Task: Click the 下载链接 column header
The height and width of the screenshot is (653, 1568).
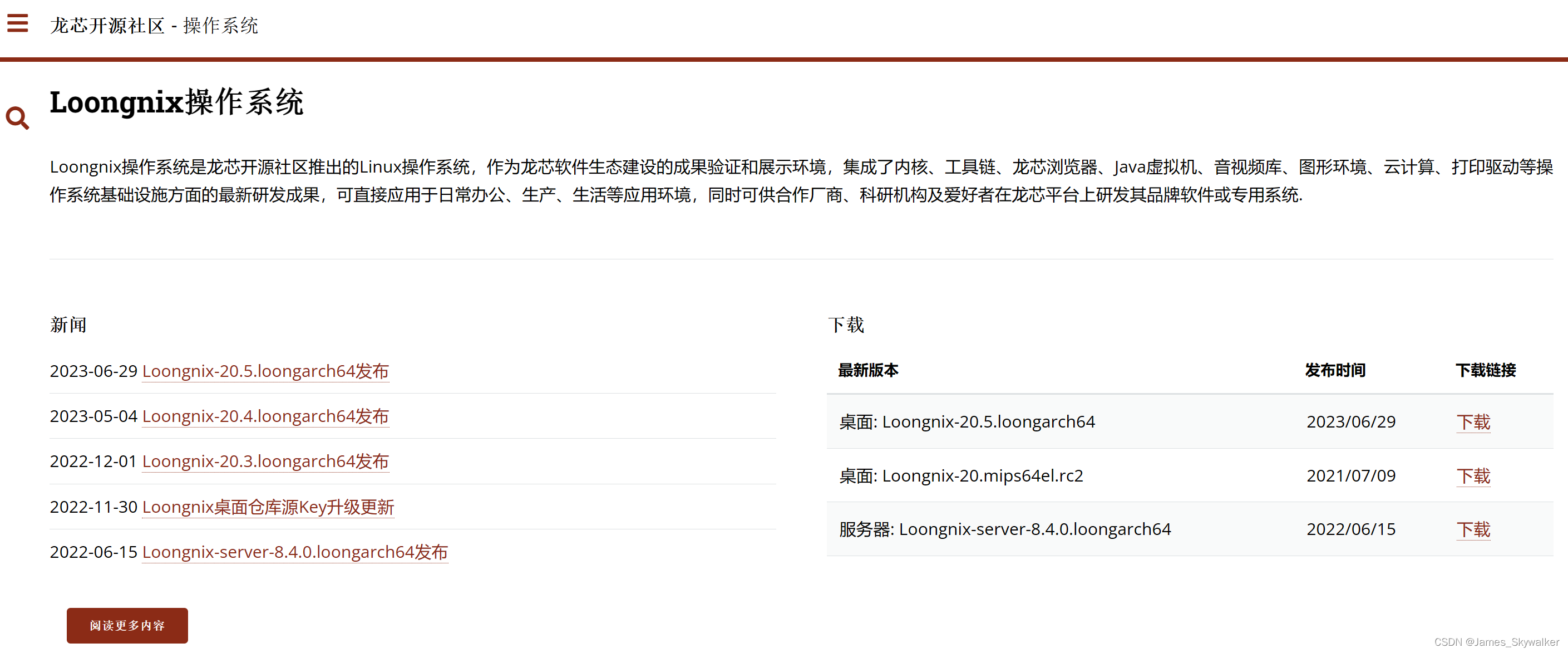Action: coord(1485,370)
